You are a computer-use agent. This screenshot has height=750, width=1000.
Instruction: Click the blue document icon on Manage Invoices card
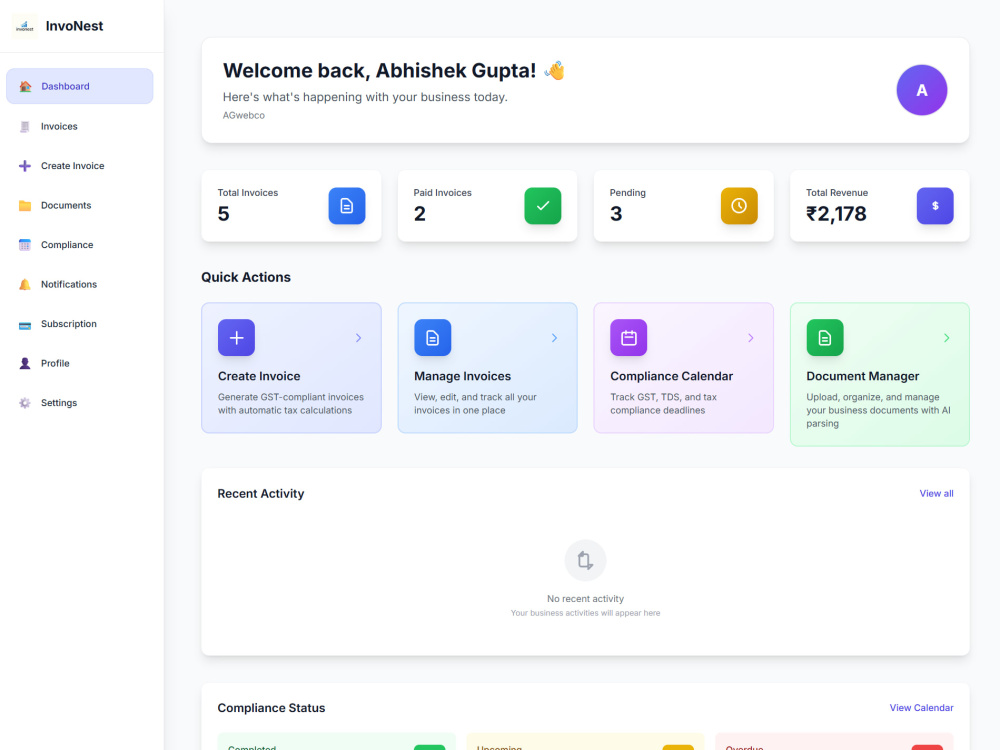(432, 337)
